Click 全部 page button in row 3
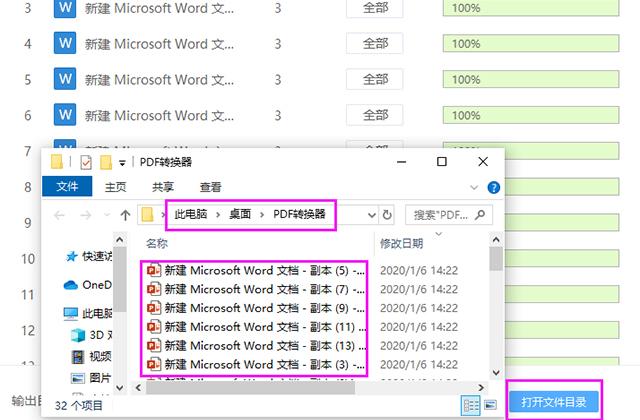 point(375,8)
